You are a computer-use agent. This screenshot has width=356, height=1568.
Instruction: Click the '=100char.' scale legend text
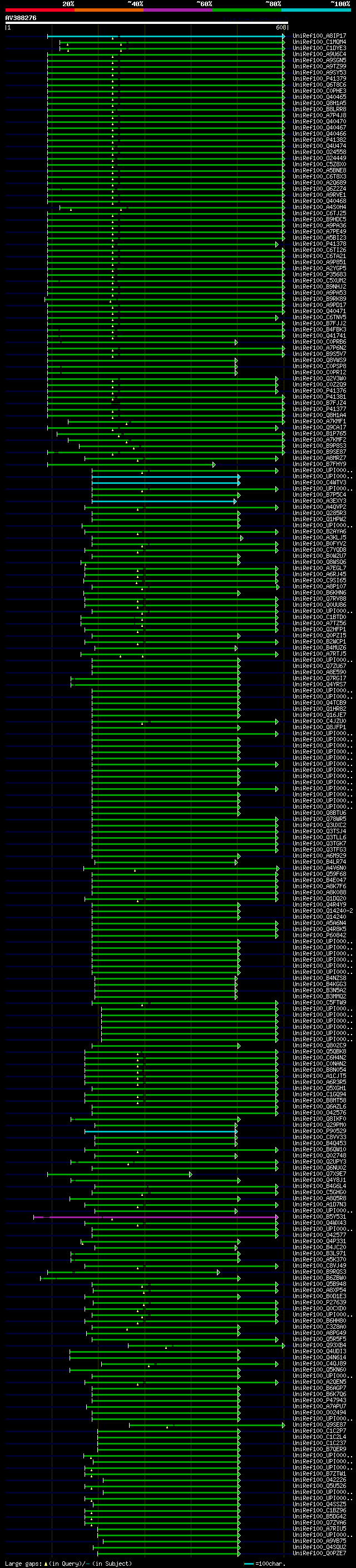[269, 1563]
